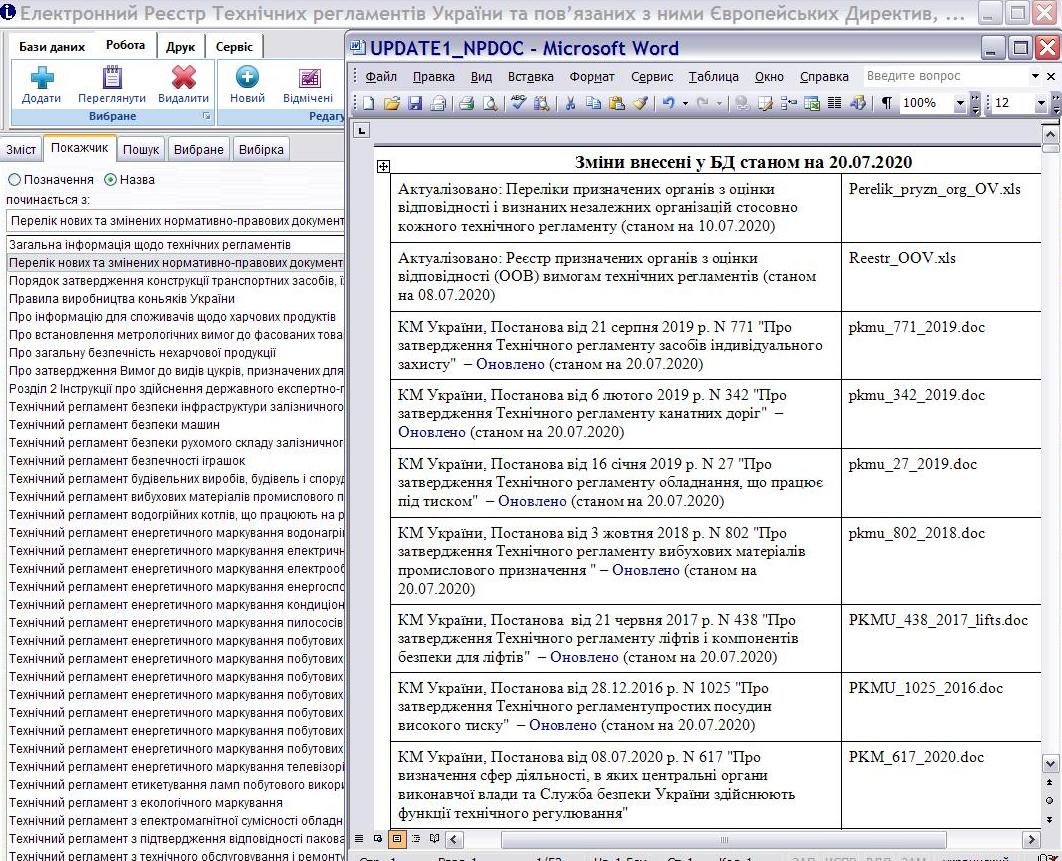This screenshot has width=1062, height=861.
Task: Click the Reestr_OOV.xls table cell
Action: click(941, 277)
